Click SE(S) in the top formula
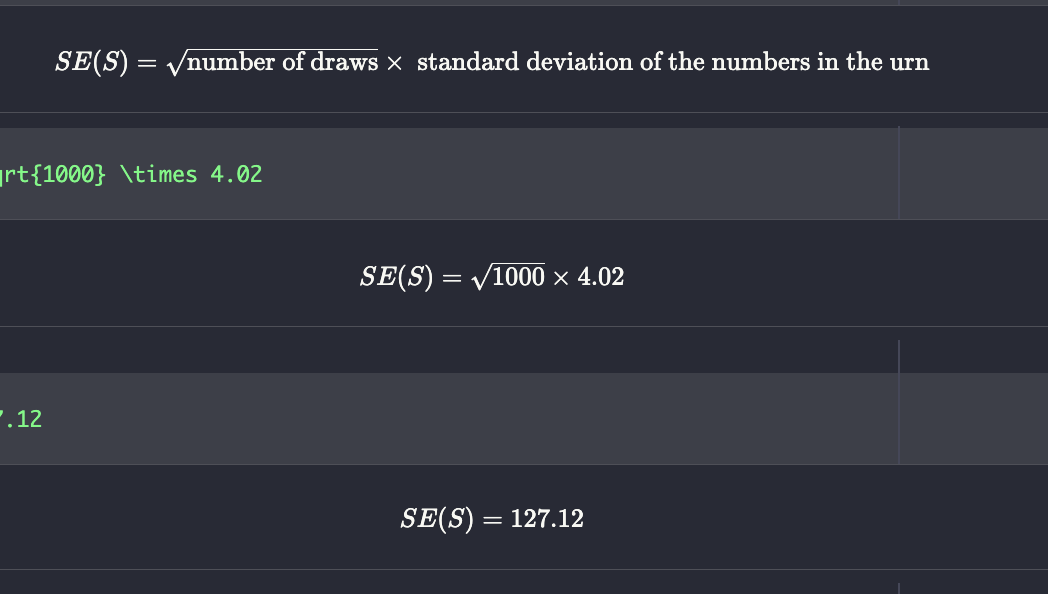Viewport: 1048px width, 594px height. pos(91,63)
